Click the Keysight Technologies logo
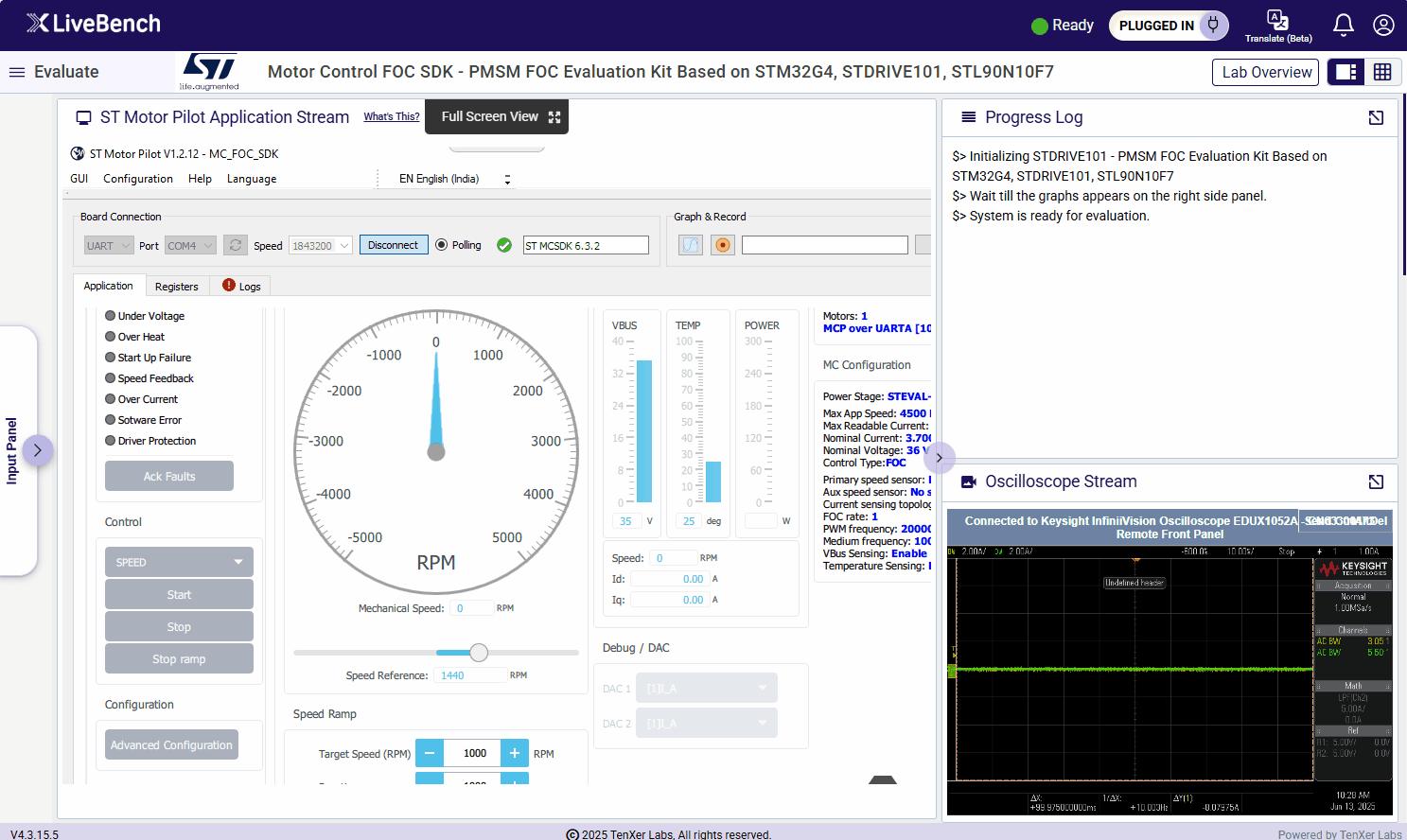Viewport: 1407px width, 840px height. click(1353, 568)
